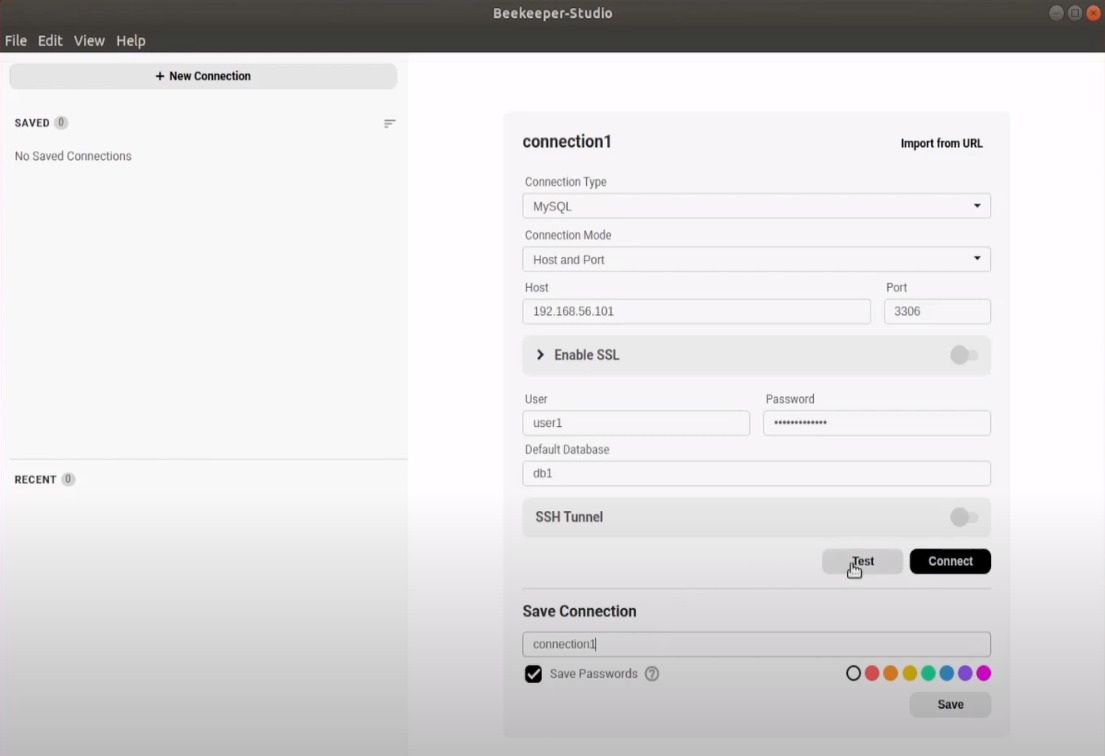
Task: Click the SAVED section header
Action: pyautogui.click(x=32, y=123)
